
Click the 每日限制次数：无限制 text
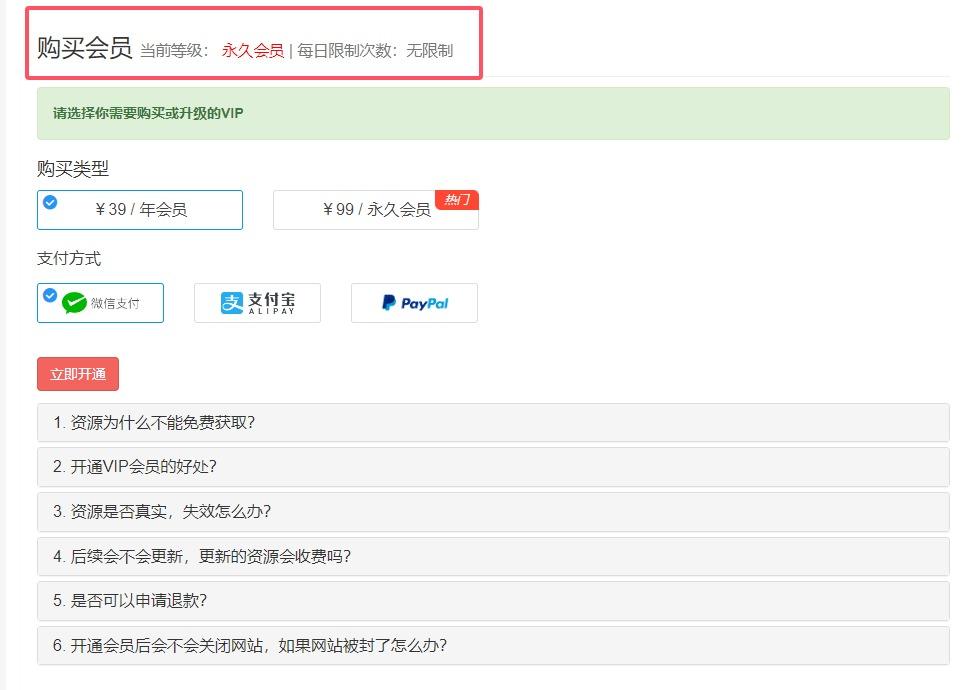(x=375, y=51)
